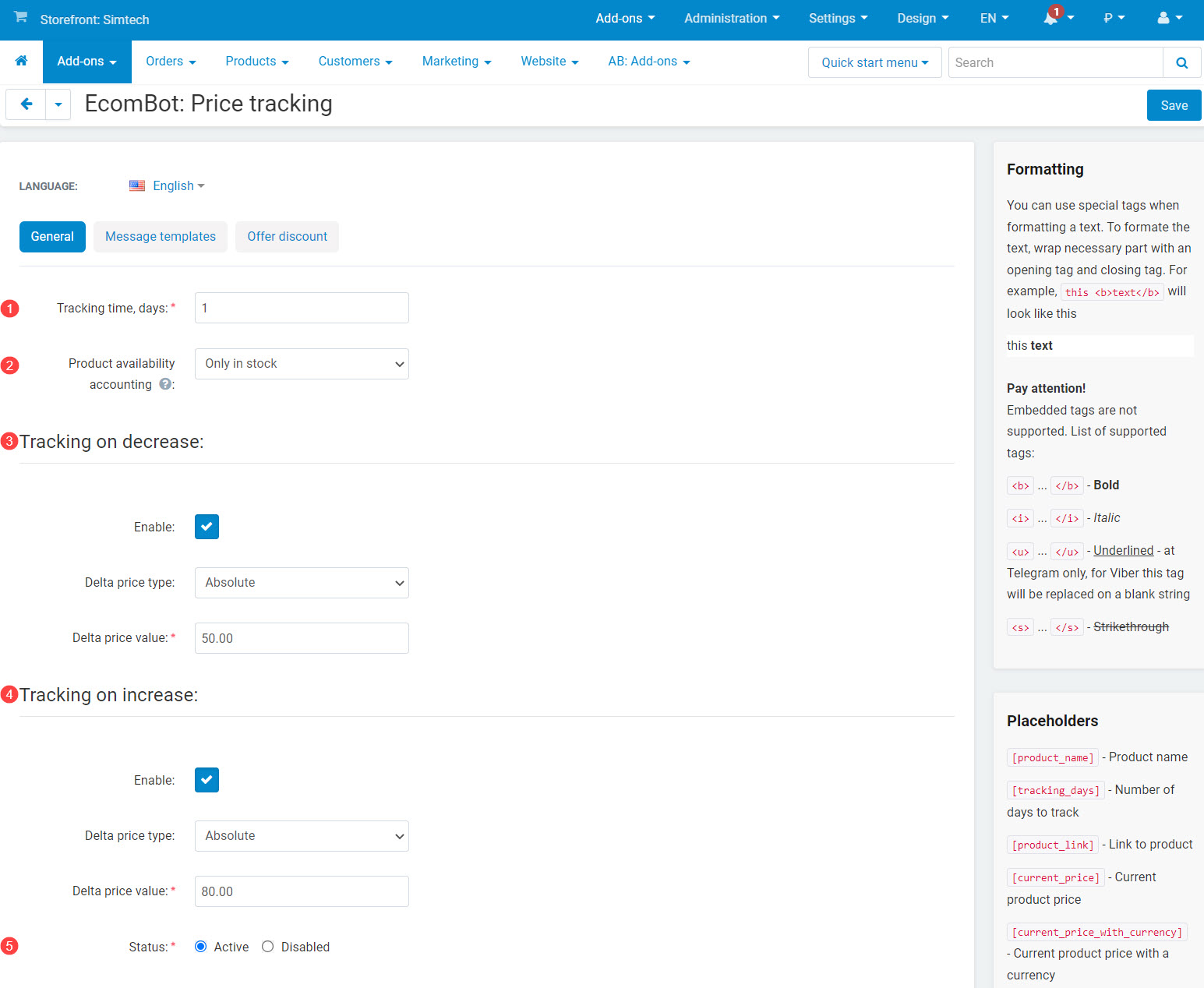Click the Save button
This screenshot has height=988, width=1204.
pos(1174,104)
